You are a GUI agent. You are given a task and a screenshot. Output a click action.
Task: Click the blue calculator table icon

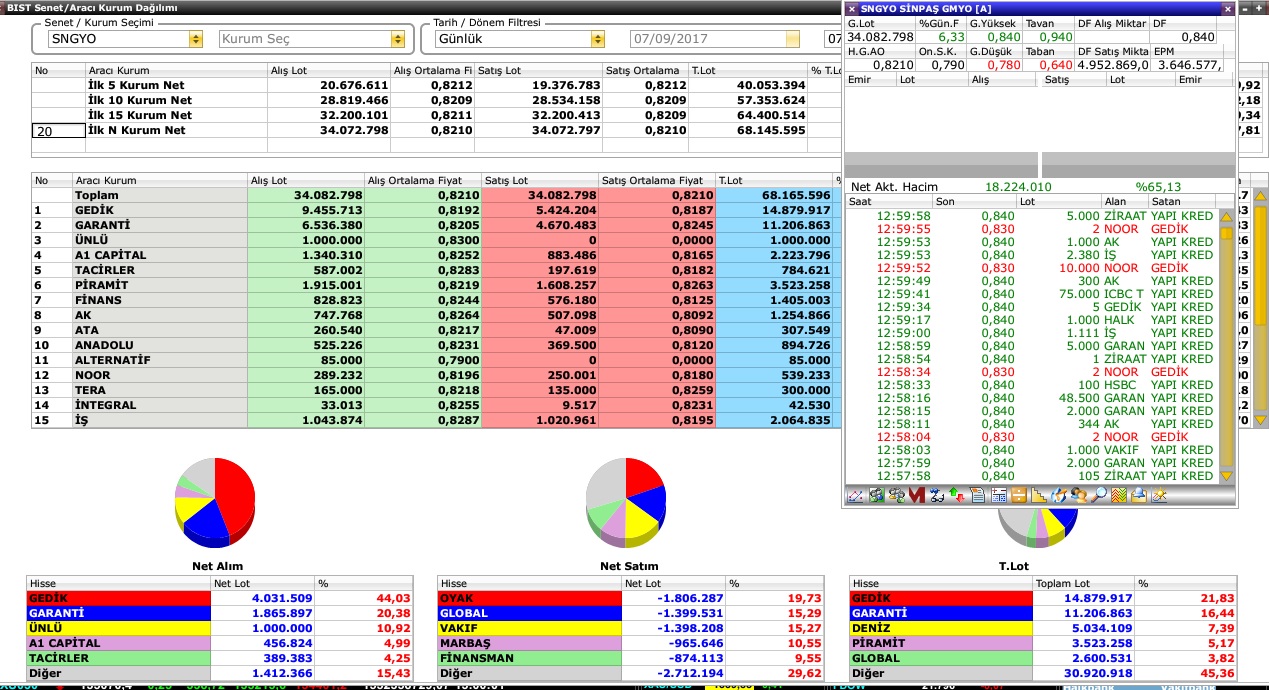[998, 494]
